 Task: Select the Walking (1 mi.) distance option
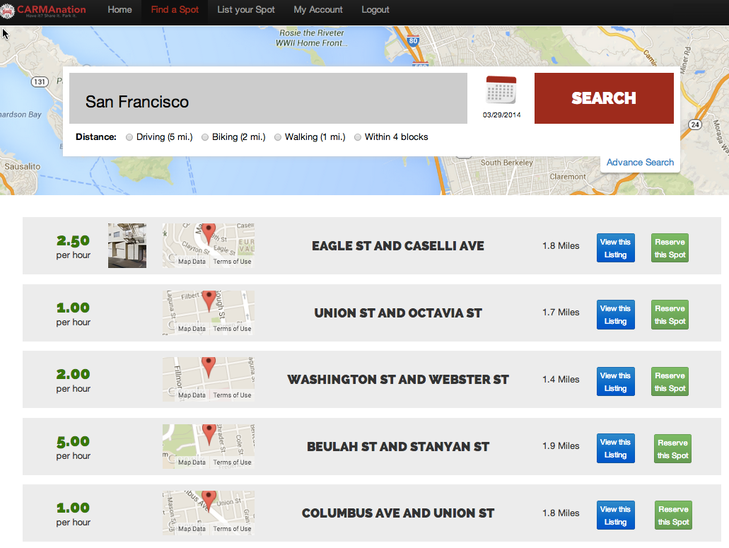(278, 137)
